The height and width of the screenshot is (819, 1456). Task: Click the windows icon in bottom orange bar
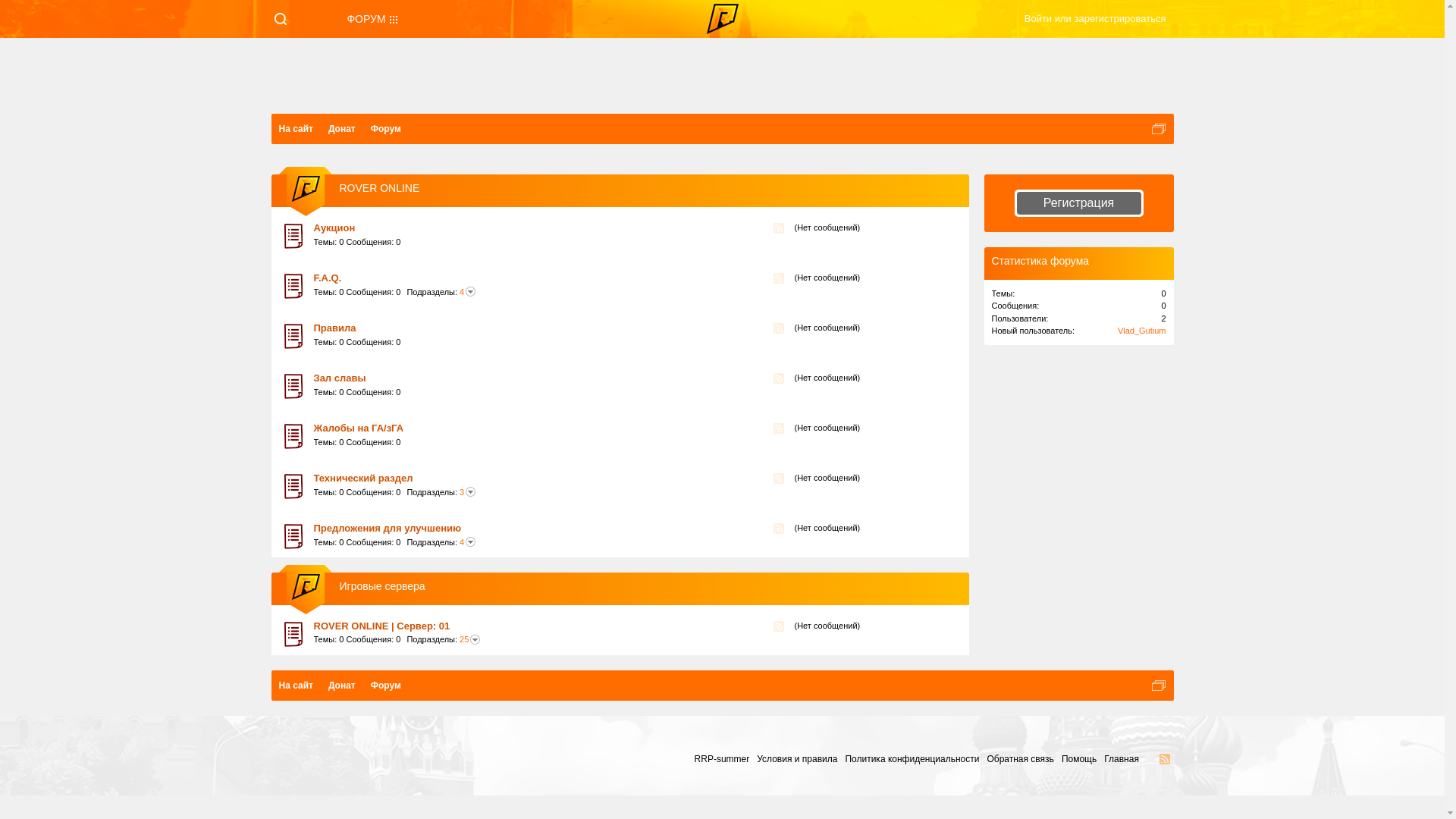pos(1158,686)
